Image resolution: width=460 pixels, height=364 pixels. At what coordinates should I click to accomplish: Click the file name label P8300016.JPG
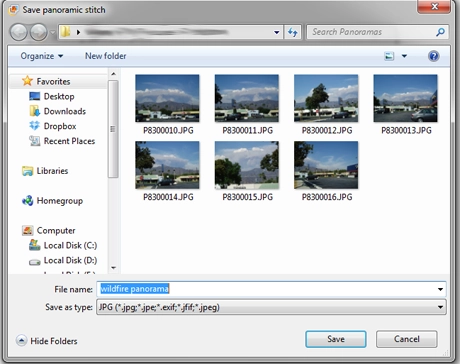point(327,197)
